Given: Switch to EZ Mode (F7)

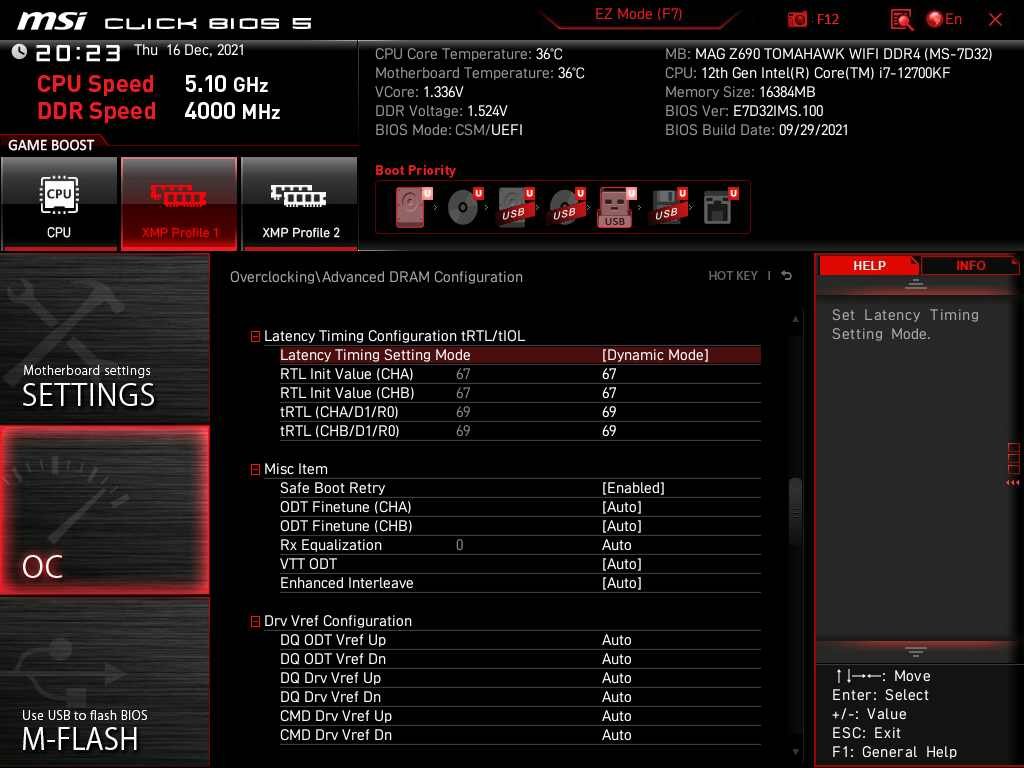Looking at the screenshot, I should [x=638, y=14].
